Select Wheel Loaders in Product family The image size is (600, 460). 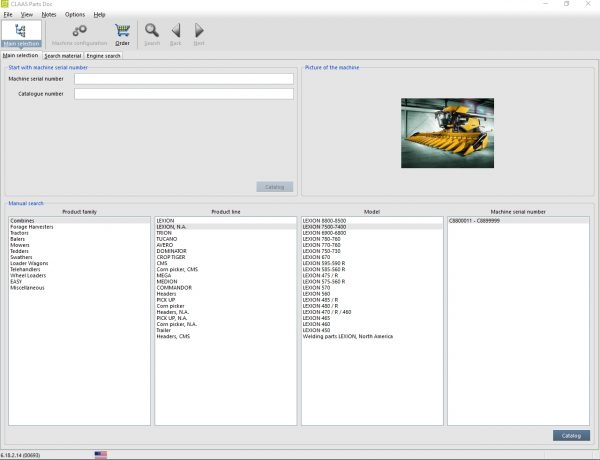[80, 276]
